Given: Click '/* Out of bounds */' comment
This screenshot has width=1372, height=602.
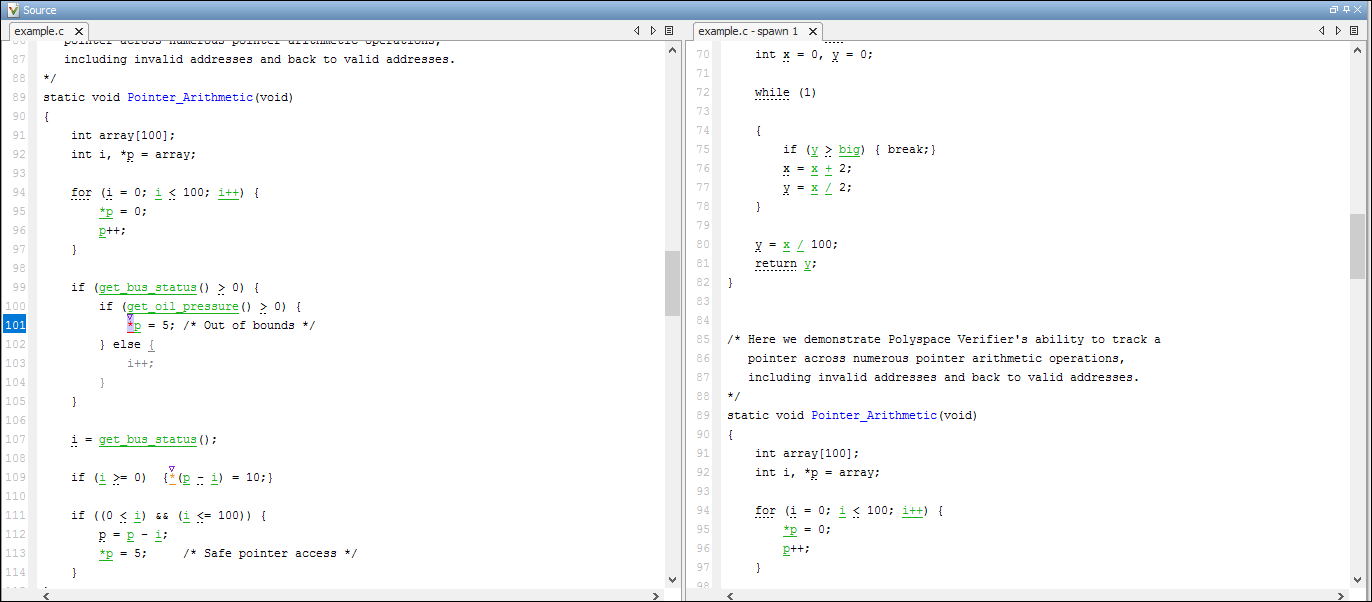Looking at the screenshot, I should click(248, 325).
